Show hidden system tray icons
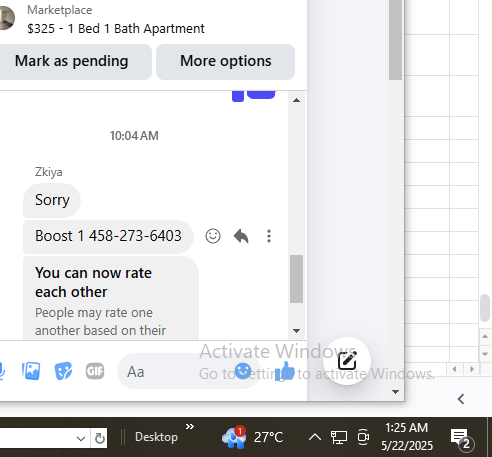The image size is (492, 457). click(x=315, y=437)
